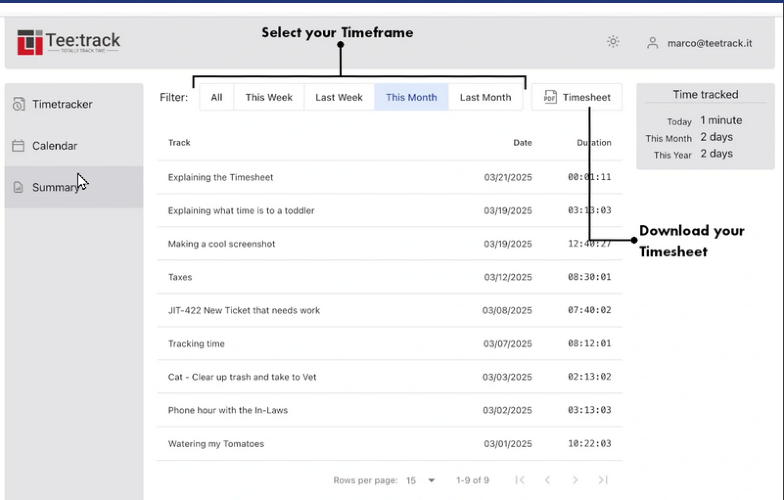Go to previous page of results
This screenshot has height=500, width=784.
coord(548,480)
